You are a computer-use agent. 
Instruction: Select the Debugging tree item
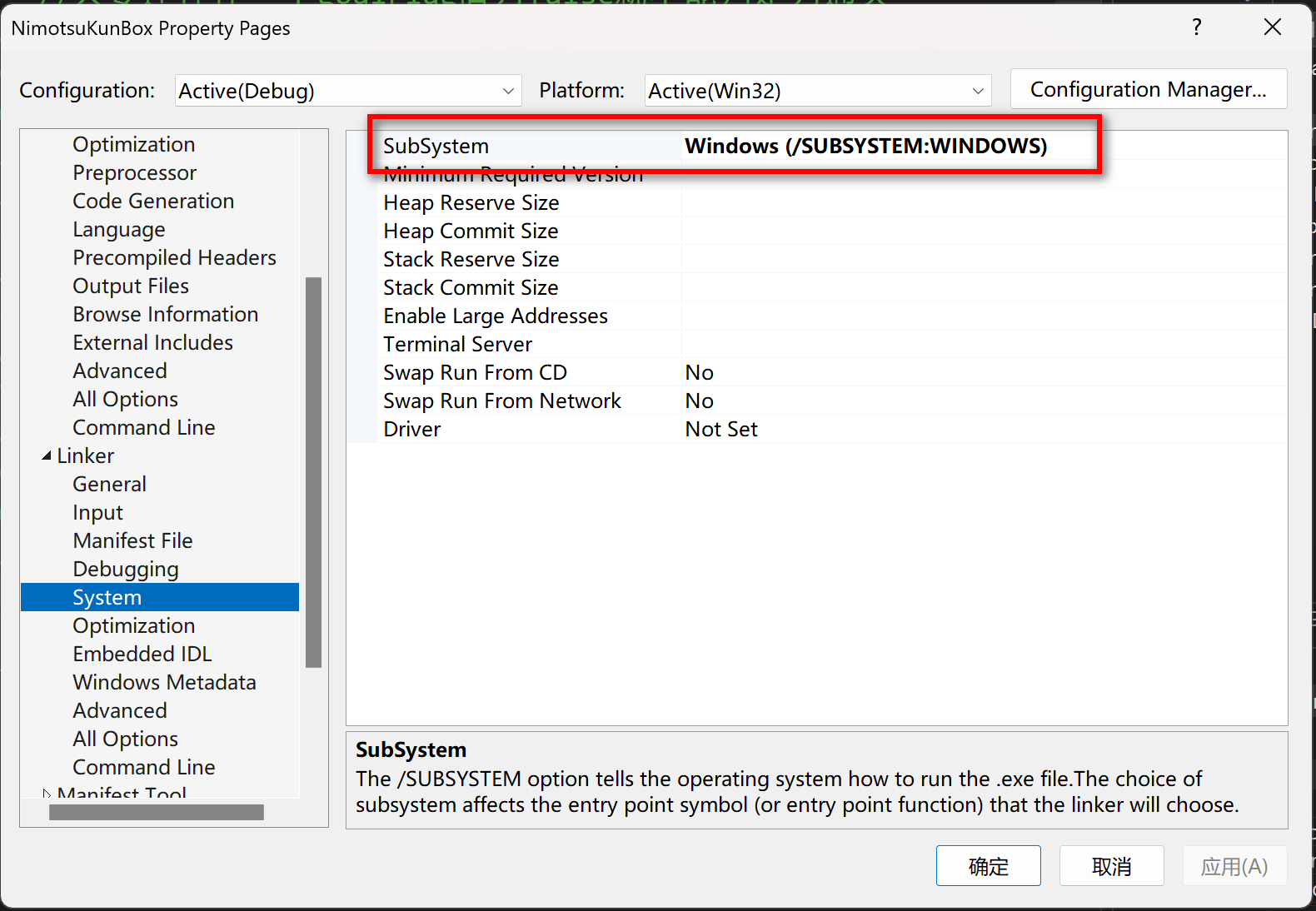(x=126, y=569)
